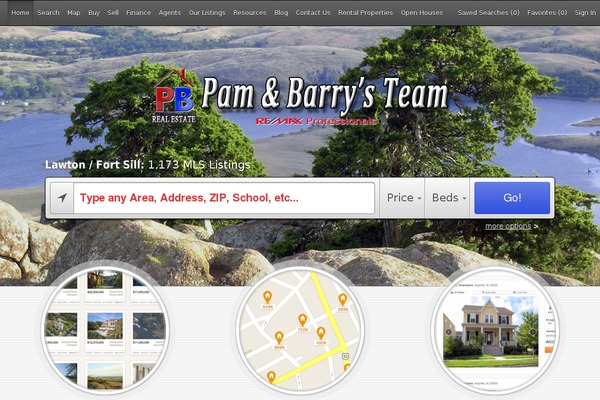
Task: Open the Buy menu
Action: (x=94, y=13)
